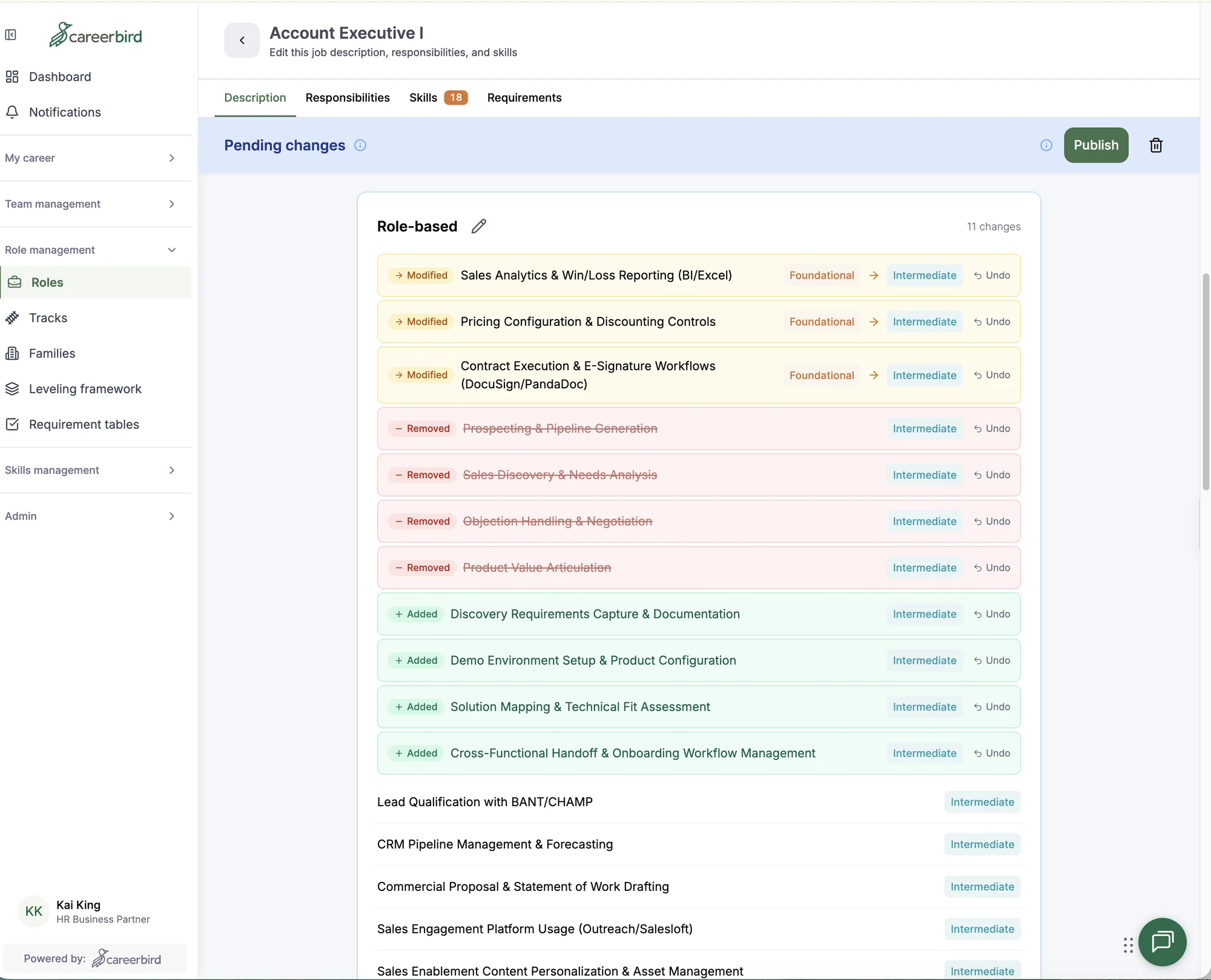This screenshot has width=1211, height=980.
Task: Click the Publish button
Action: pyautogui.click(x=1096, y=145)
